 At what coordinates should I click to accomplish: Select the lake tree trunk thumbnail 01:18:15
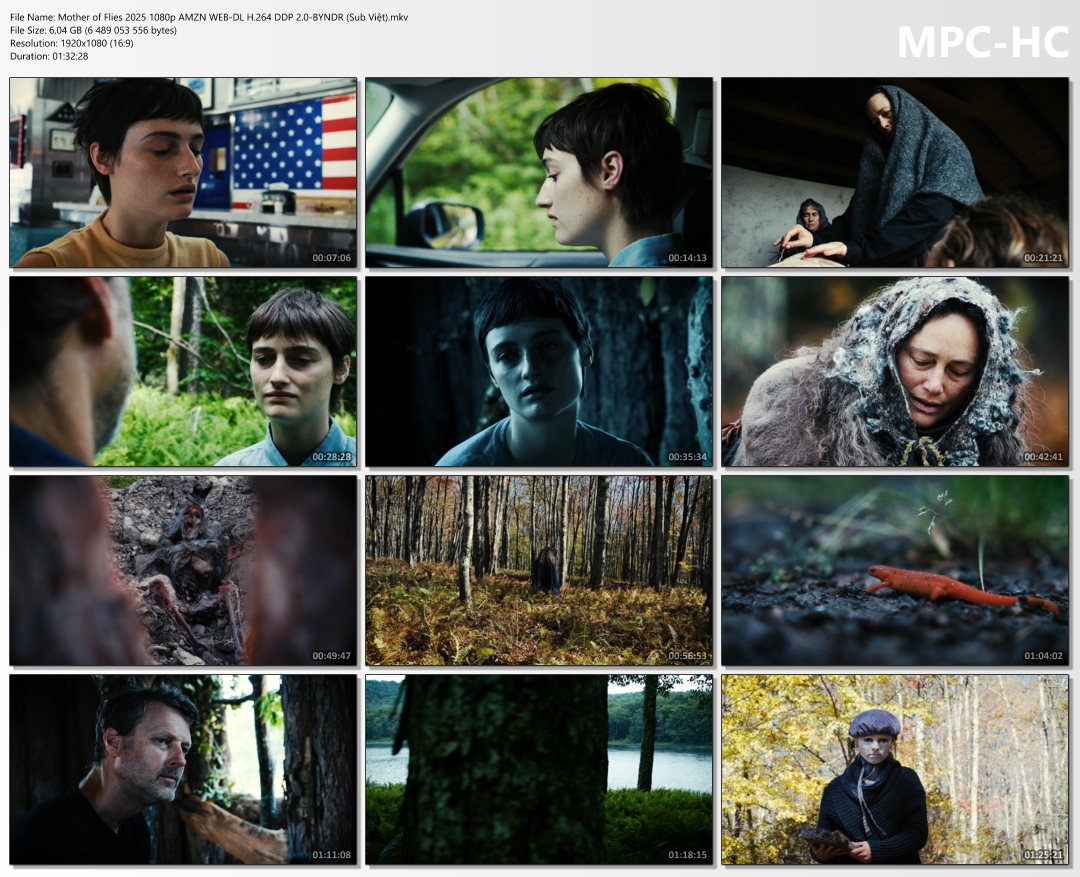pos(539,770)
